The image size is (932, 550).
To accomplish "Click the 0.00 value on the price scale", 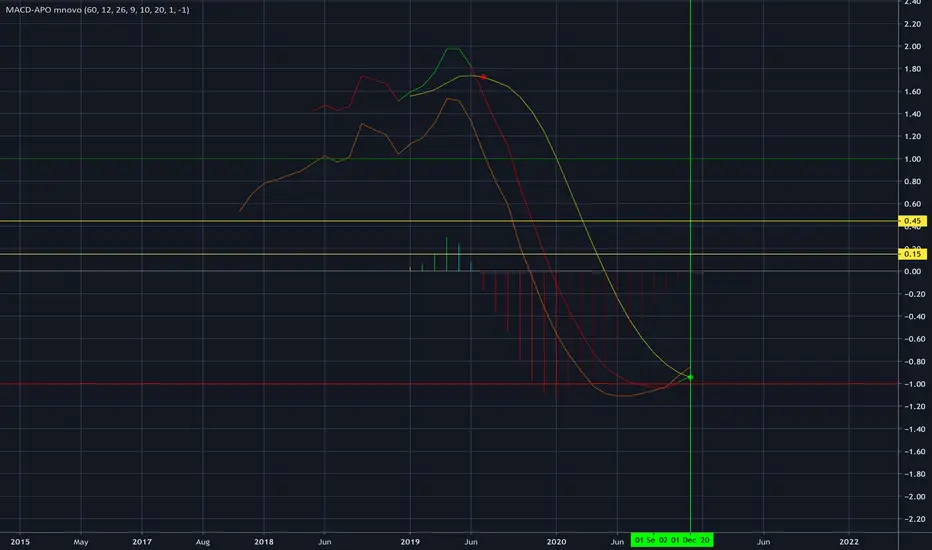I will 912,272.
